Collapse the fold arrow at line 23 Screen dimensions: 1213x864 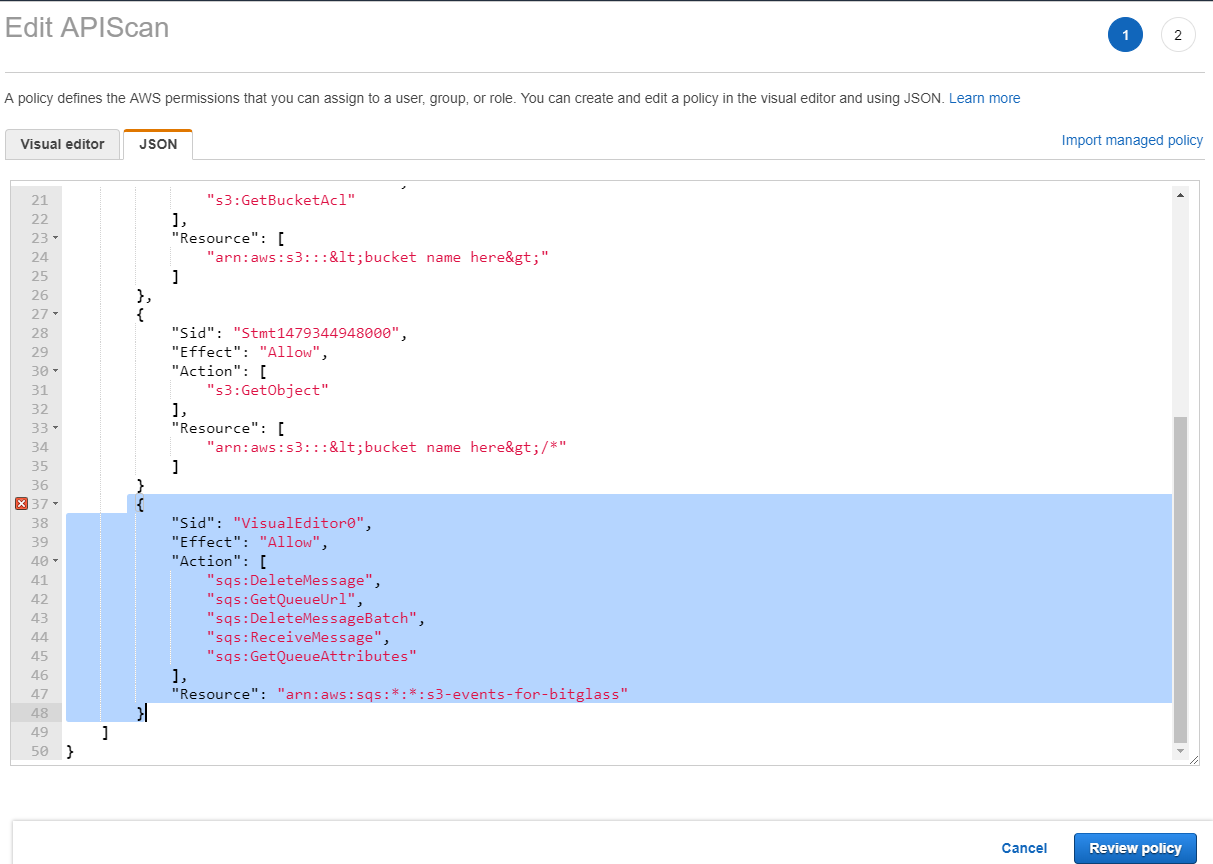pyautogui.click(x=54, y=239)
